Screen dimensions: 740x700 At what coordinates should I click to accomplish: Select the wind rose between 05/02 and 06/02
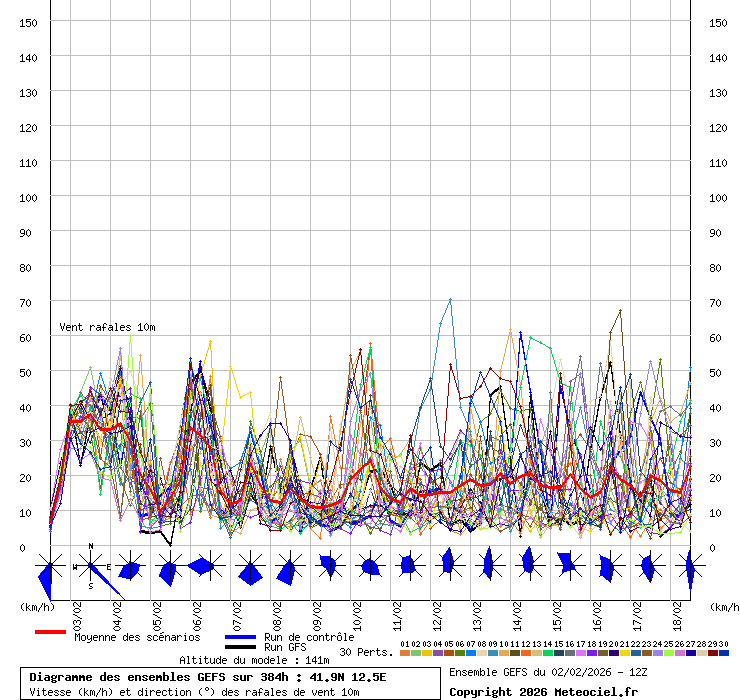click(168, 569)
